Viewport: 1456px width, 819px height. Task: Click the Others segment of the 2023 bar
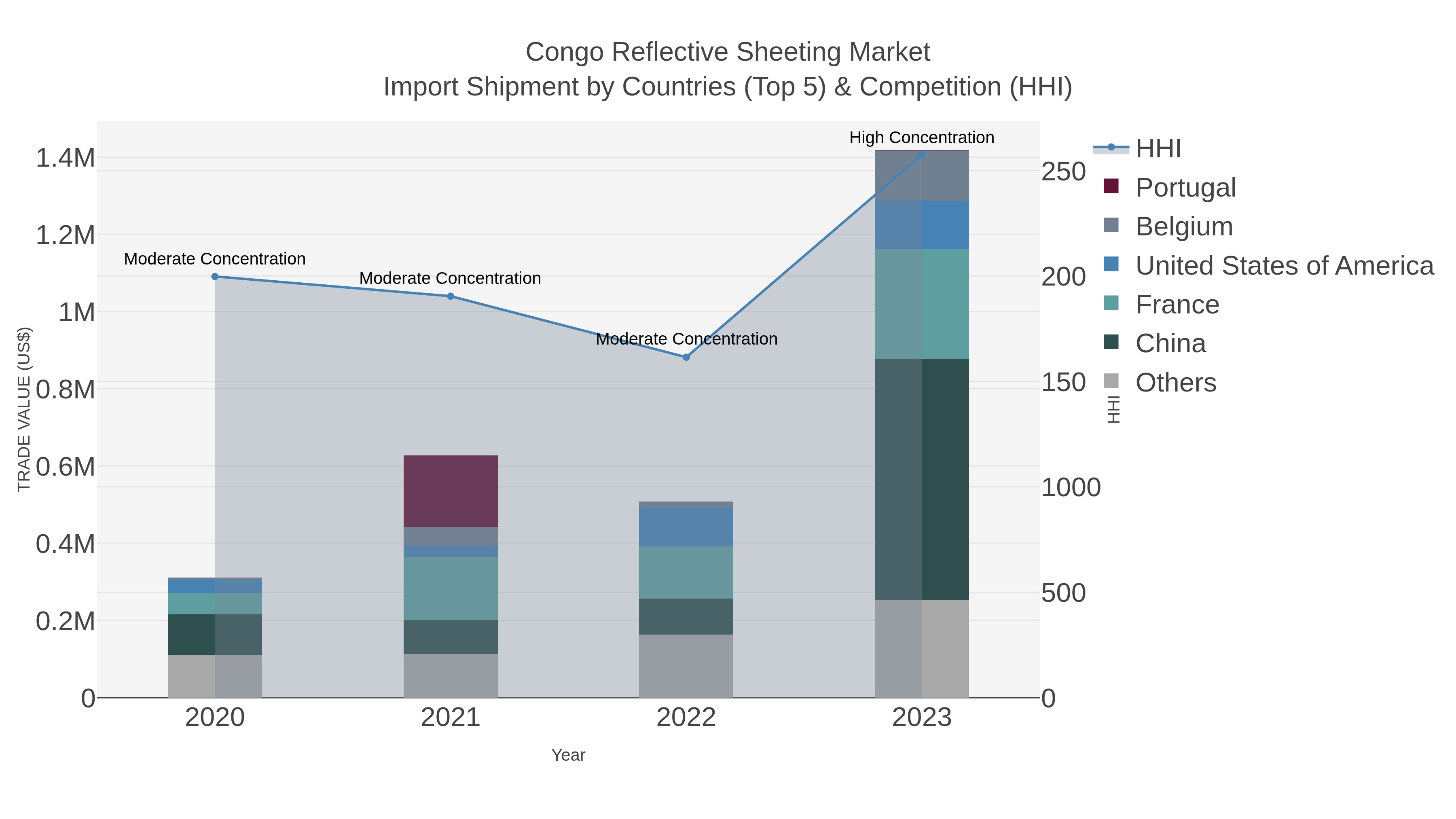[922, 648]
